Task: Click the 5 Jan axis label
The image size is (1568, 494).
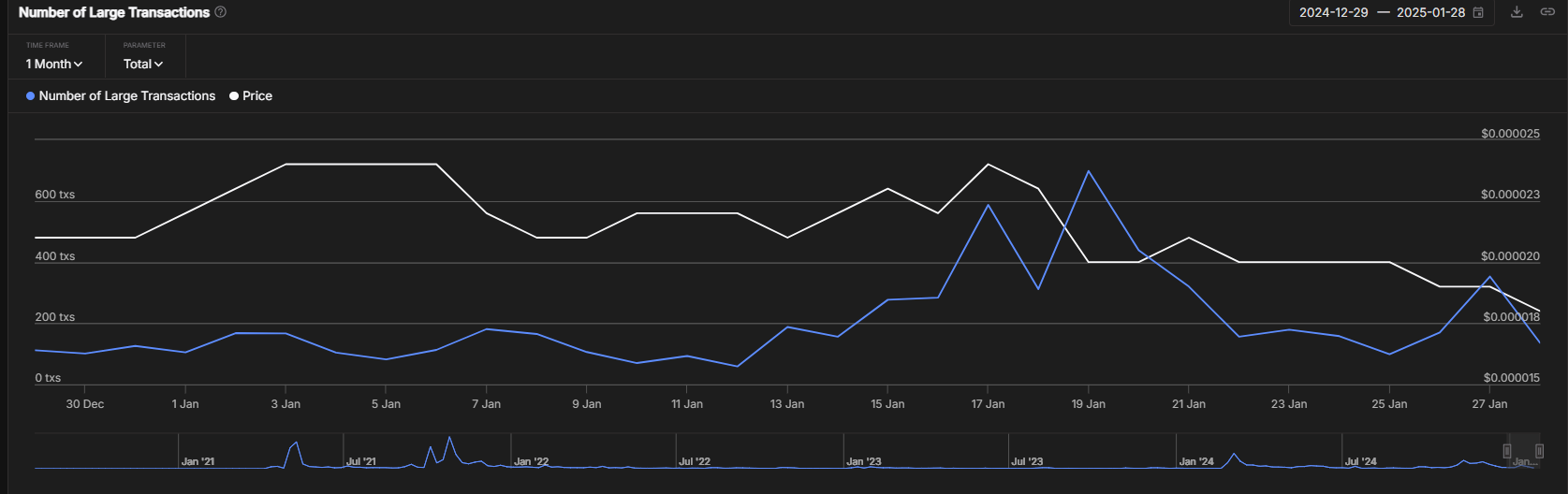Action: [x=386, y=404]
